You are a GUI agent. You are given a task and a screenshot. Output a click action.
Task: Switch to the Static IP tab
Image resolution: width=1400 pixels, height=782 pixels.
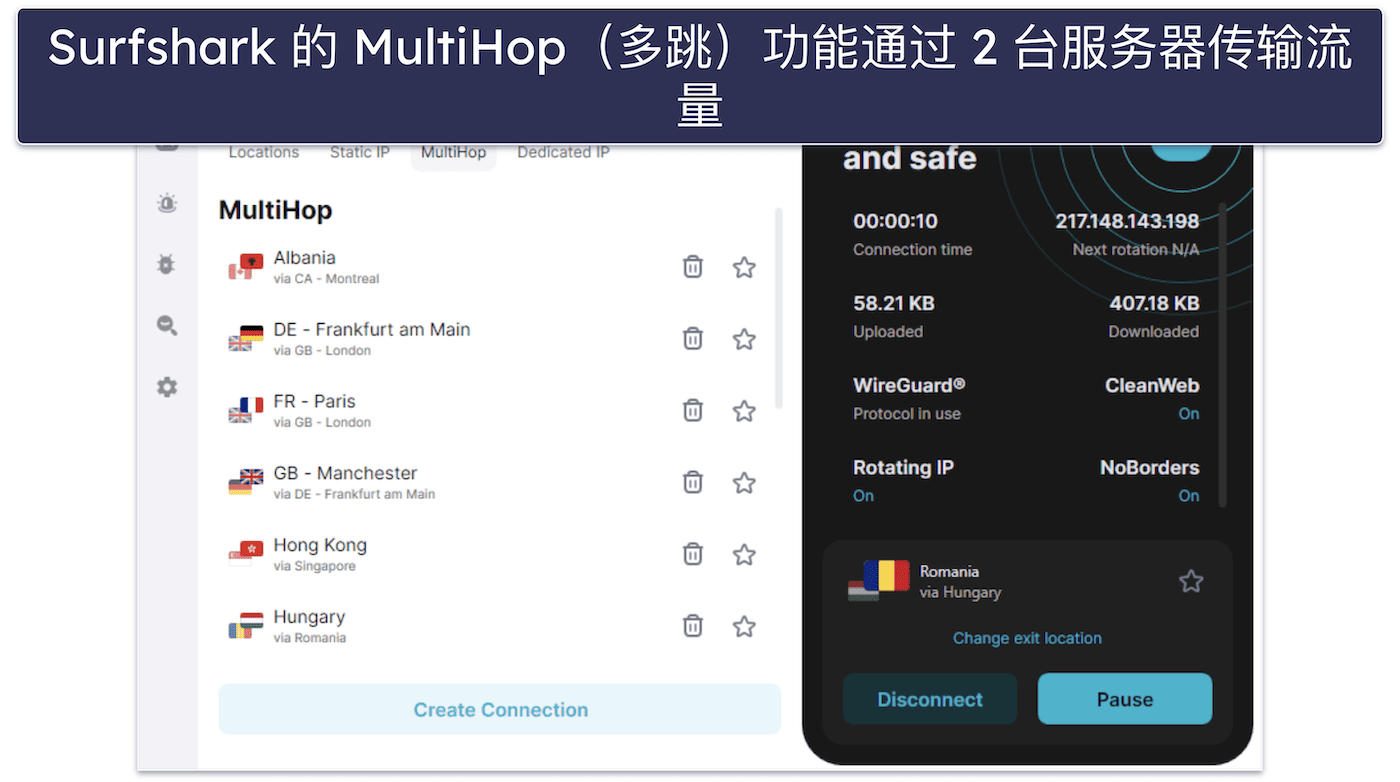(x=360, y=152)
